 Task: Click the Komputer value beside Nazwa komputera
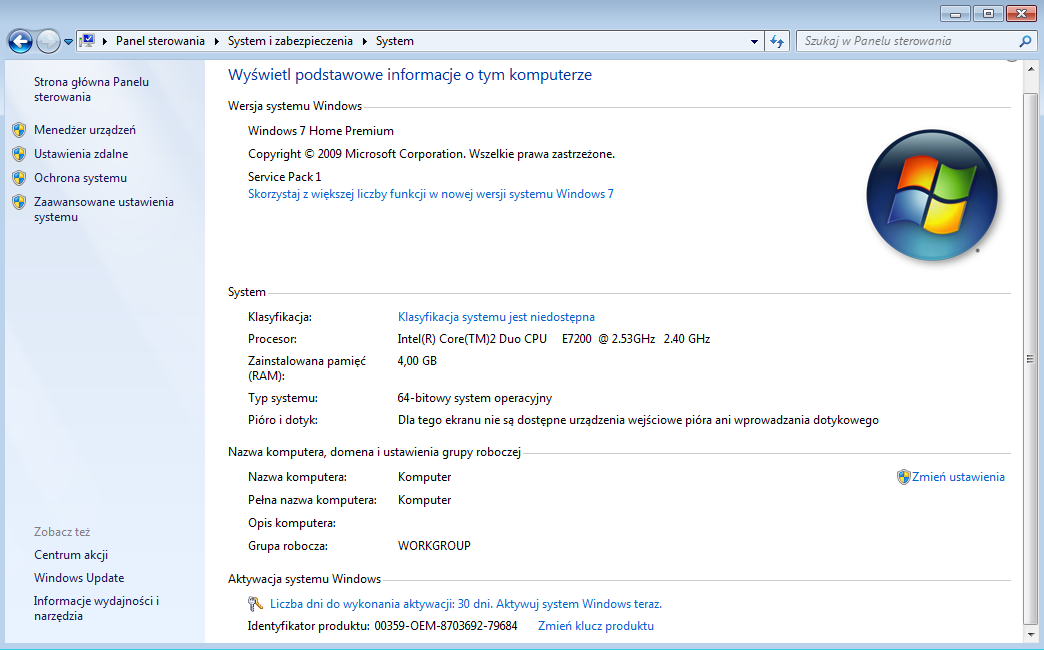[424, 477]
